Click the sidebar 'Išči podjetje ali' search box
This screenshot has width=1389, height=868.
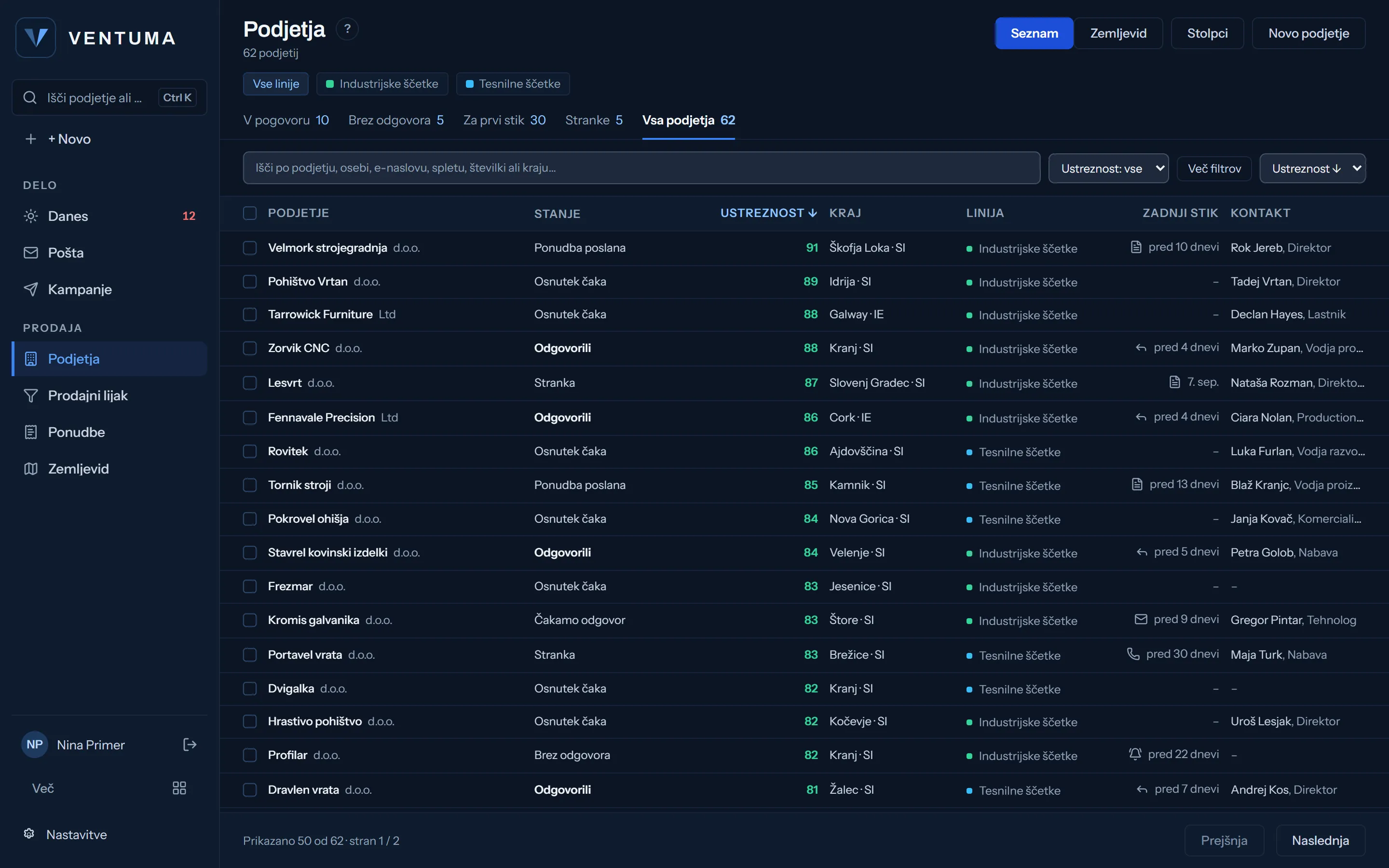pyautogui.click(x=109, y=97)
